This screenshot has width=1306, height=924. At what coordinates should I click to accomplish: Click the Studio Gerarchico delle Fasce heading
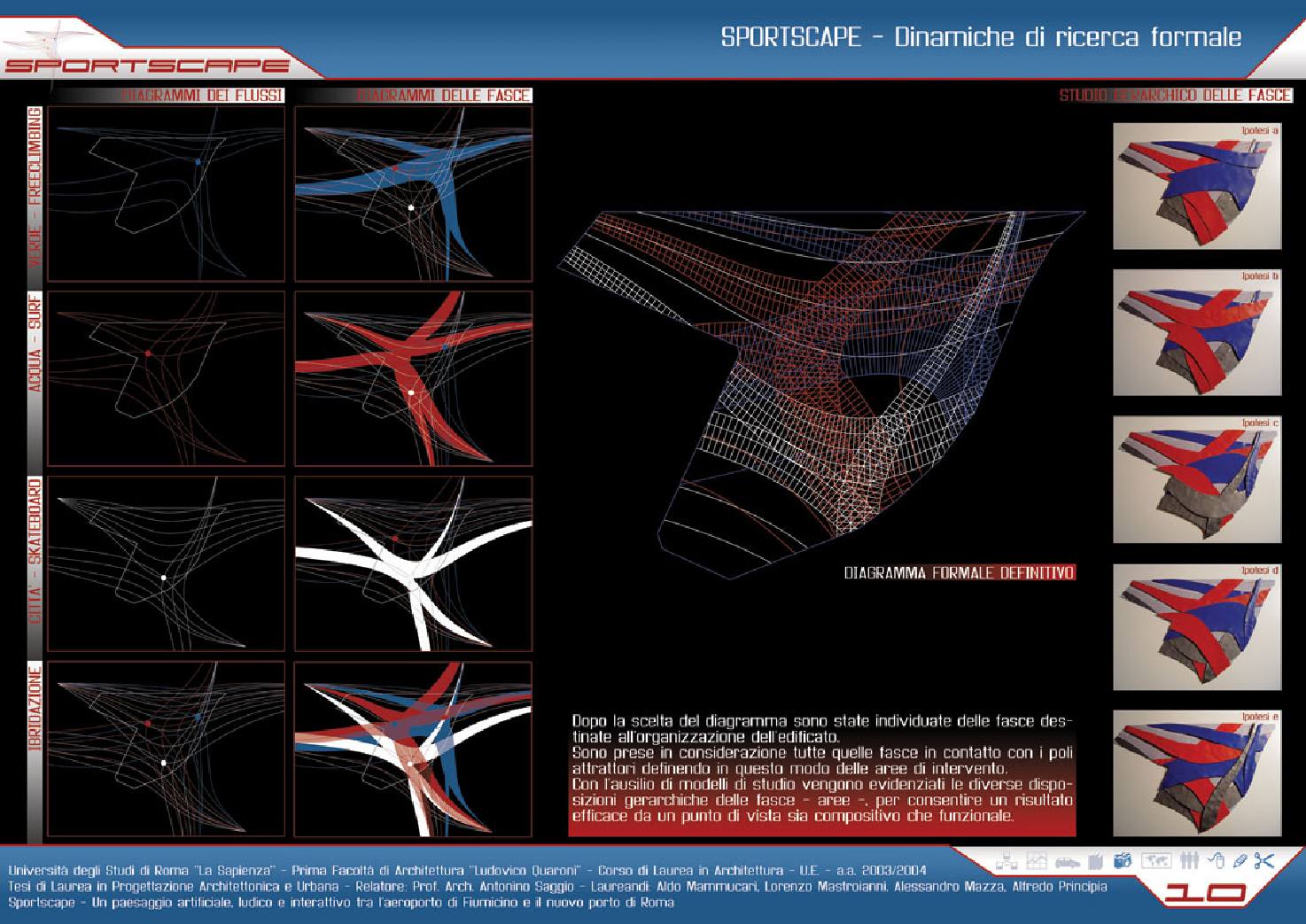tap(1175, 95)
